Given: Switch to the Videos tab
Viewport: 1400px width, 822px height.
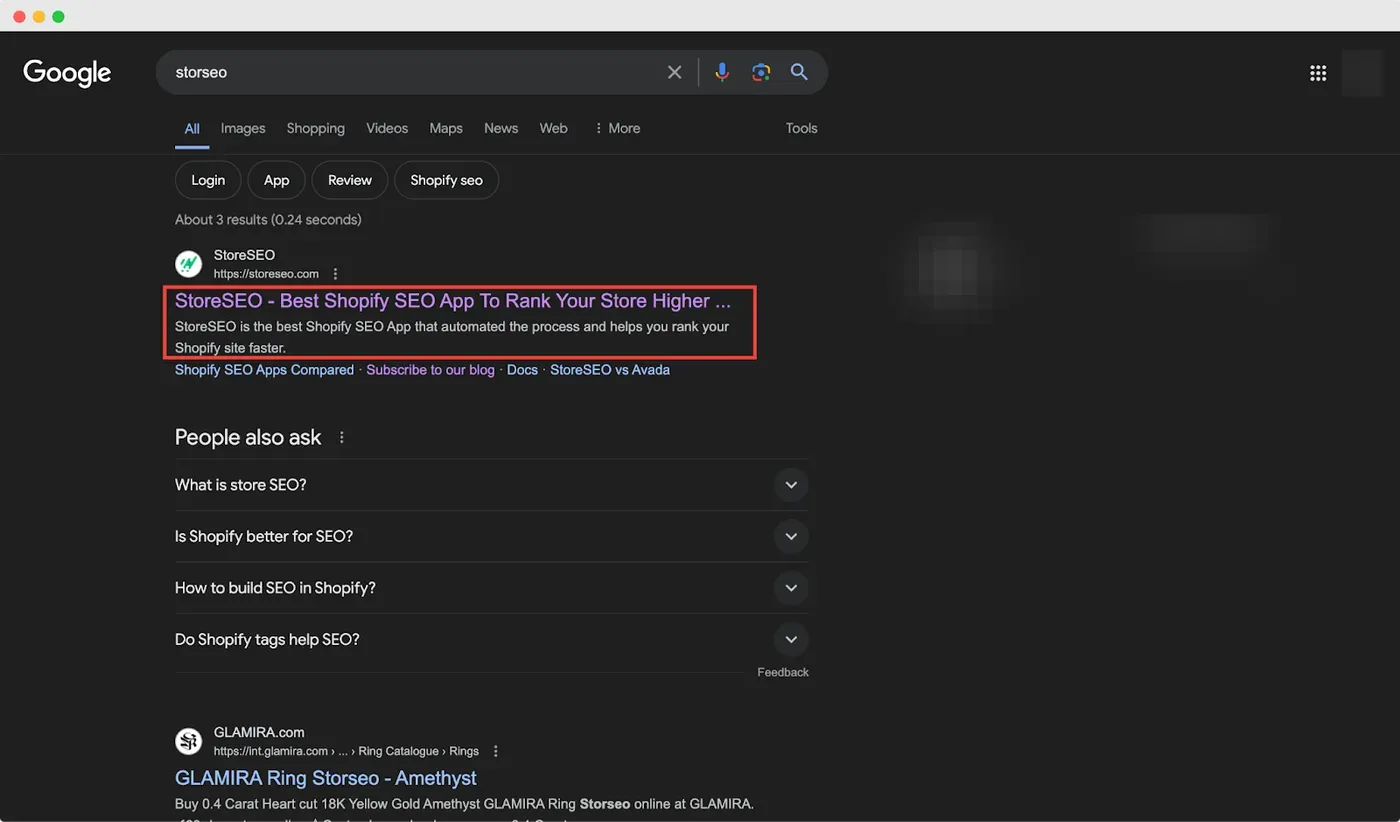Looking at the screenshot, I should 387,128.
